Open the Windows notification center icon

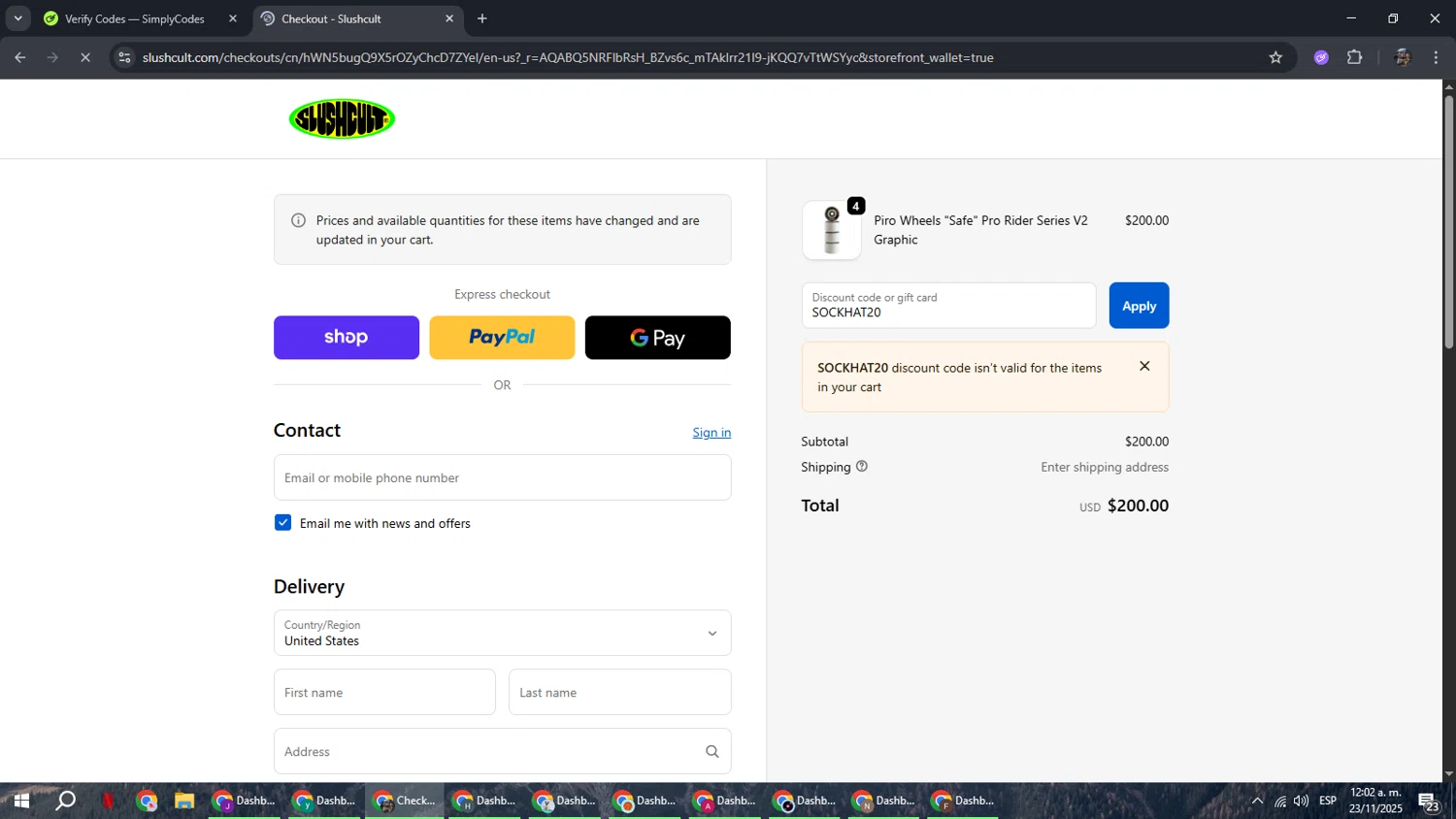coord(1429,801)
